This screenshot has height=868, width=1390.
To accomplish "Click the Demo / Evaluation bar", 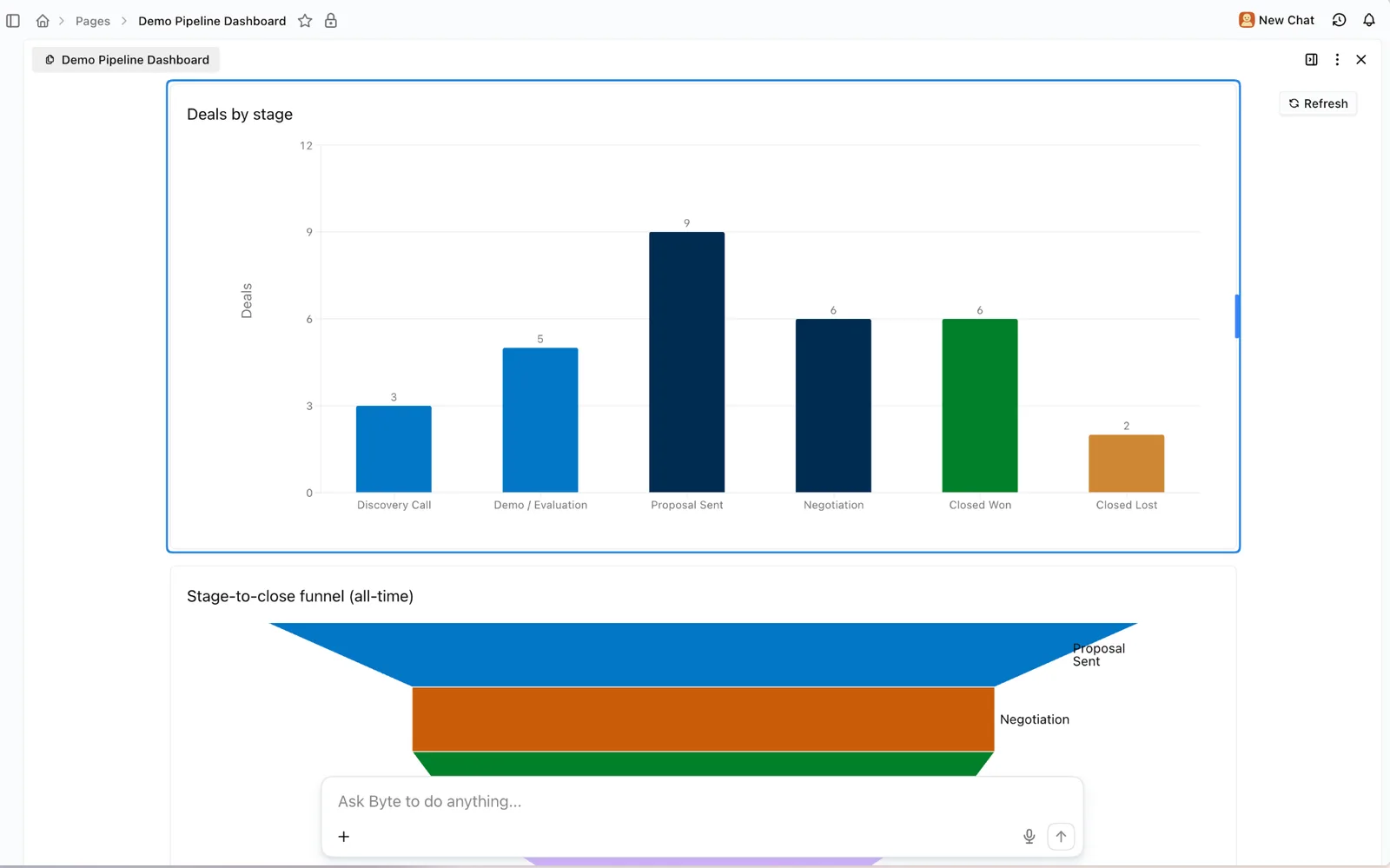I will [540, 421].
